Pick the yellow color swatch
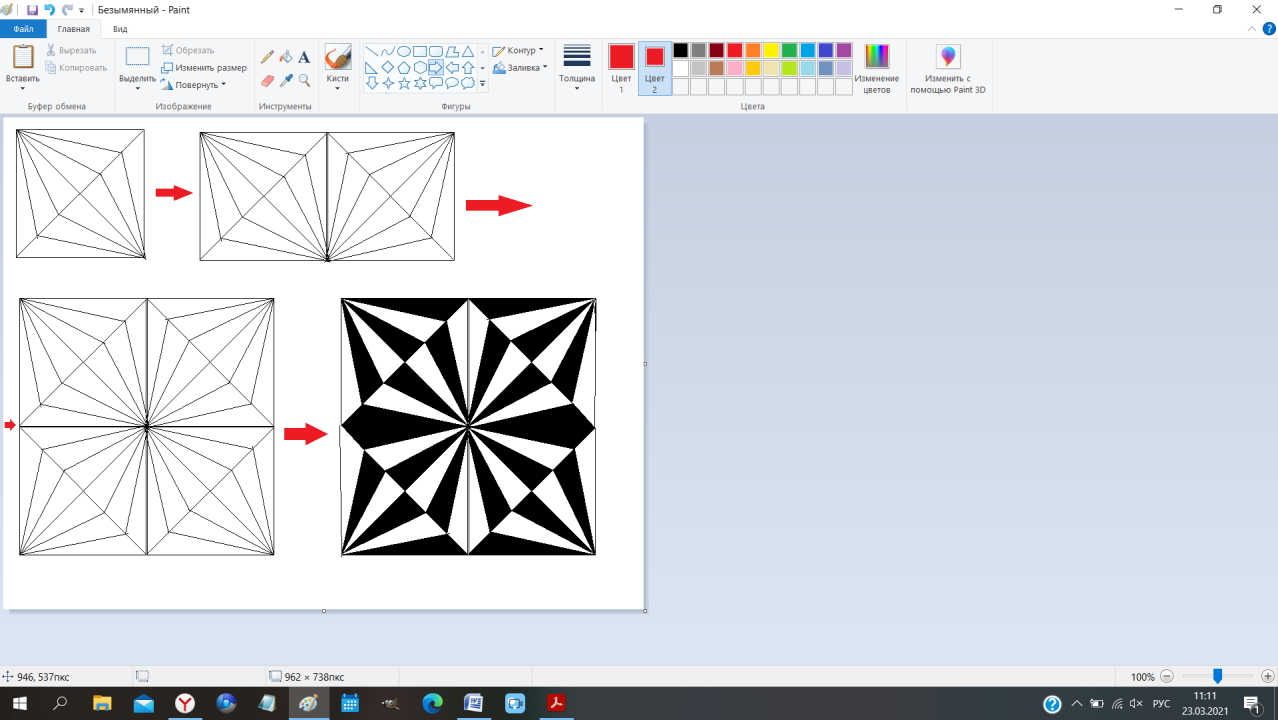This screenshot has width=1278, height=720. coord(771,50)
